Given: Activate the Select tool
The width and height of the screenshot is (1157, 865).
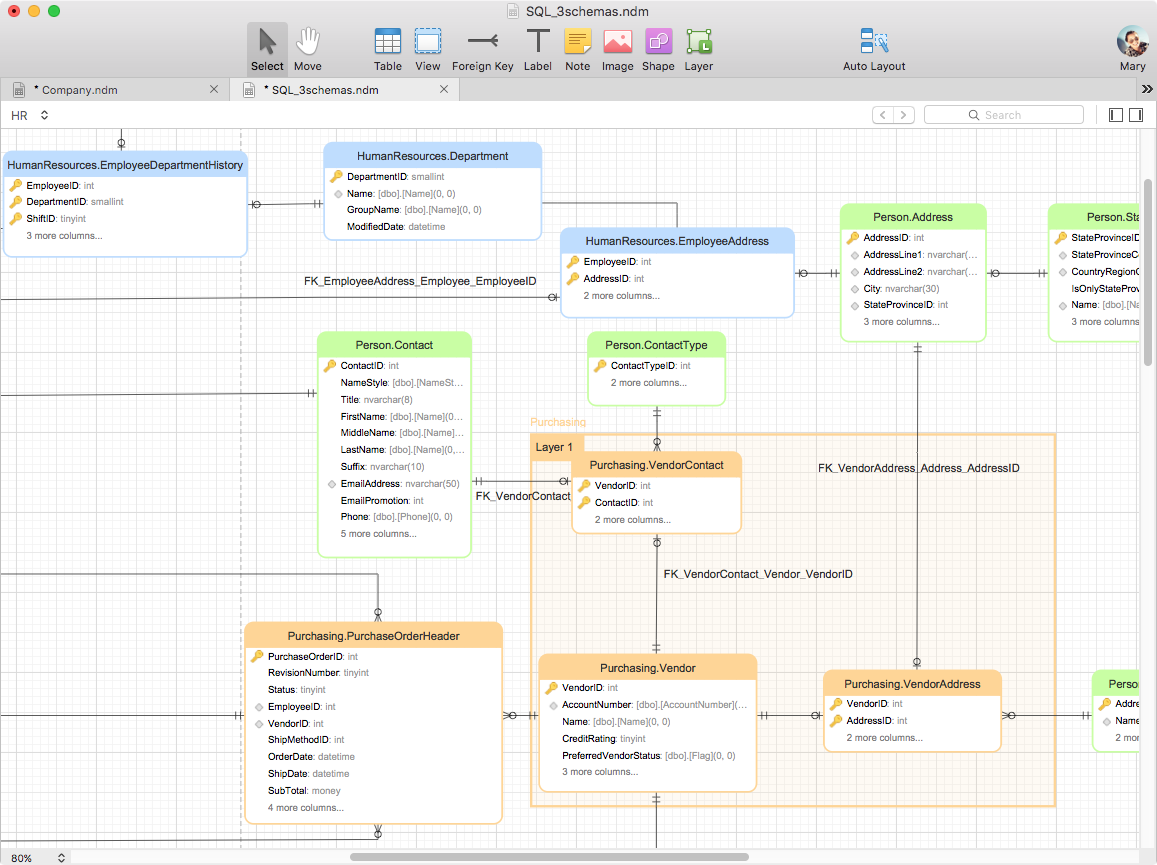Looking at the screenshot, I should tap(266, 47).
